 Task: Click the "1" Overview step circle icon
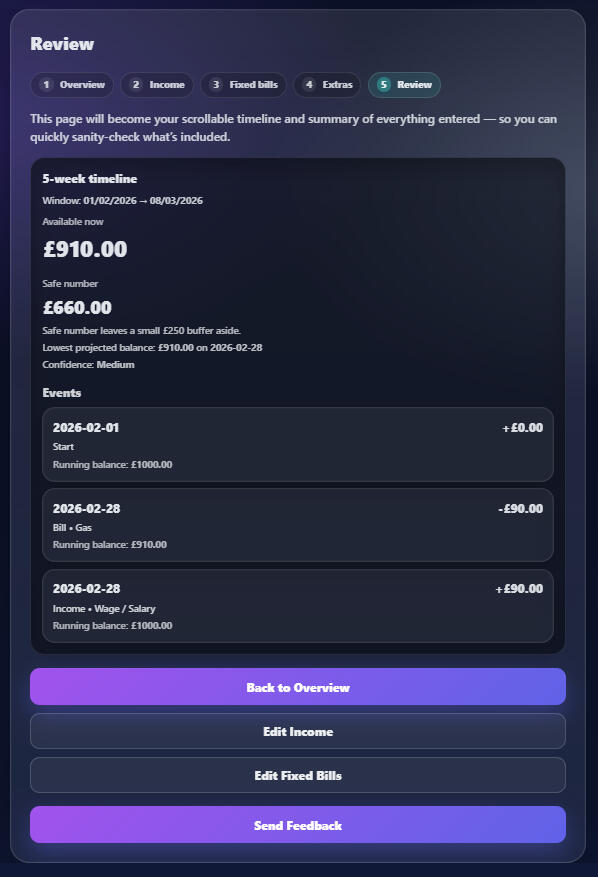point(46,85)
